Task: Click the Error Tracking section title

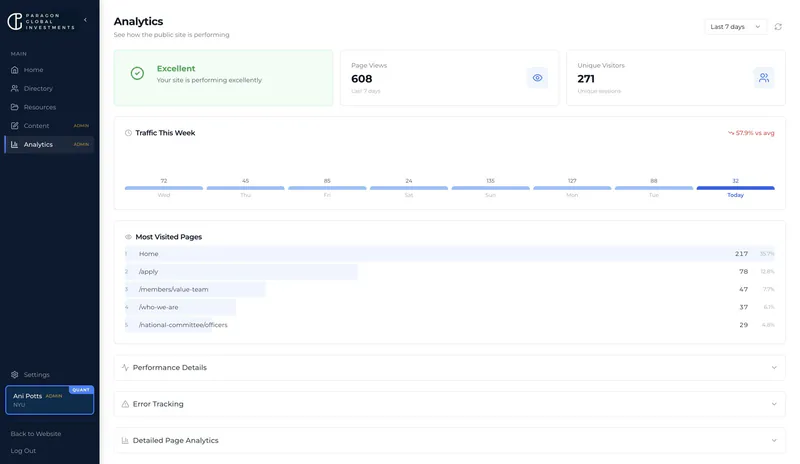Action: pos(158,404)
